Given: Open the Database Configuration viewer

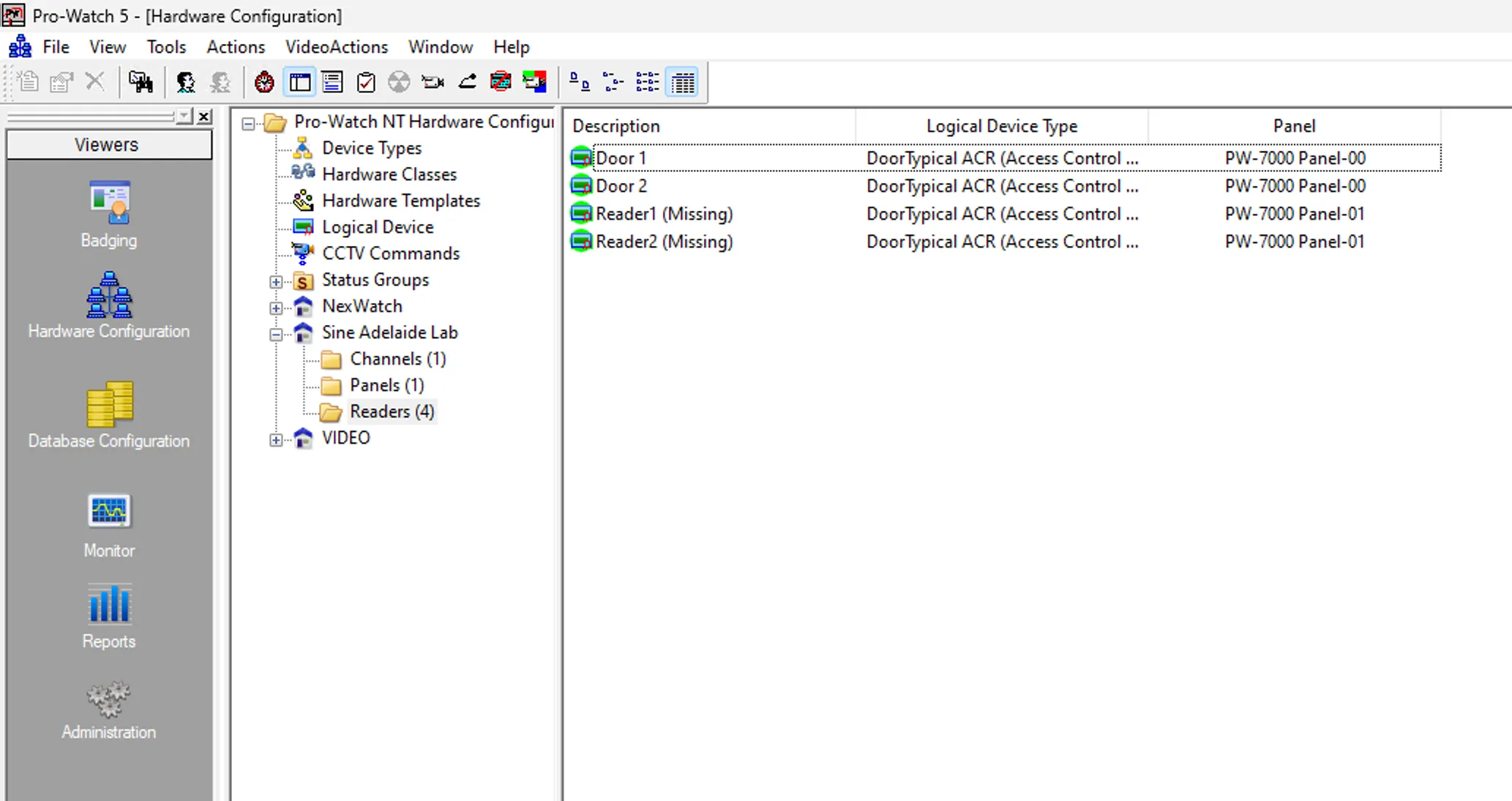Looking at the screenshot, I should point(109,414).
